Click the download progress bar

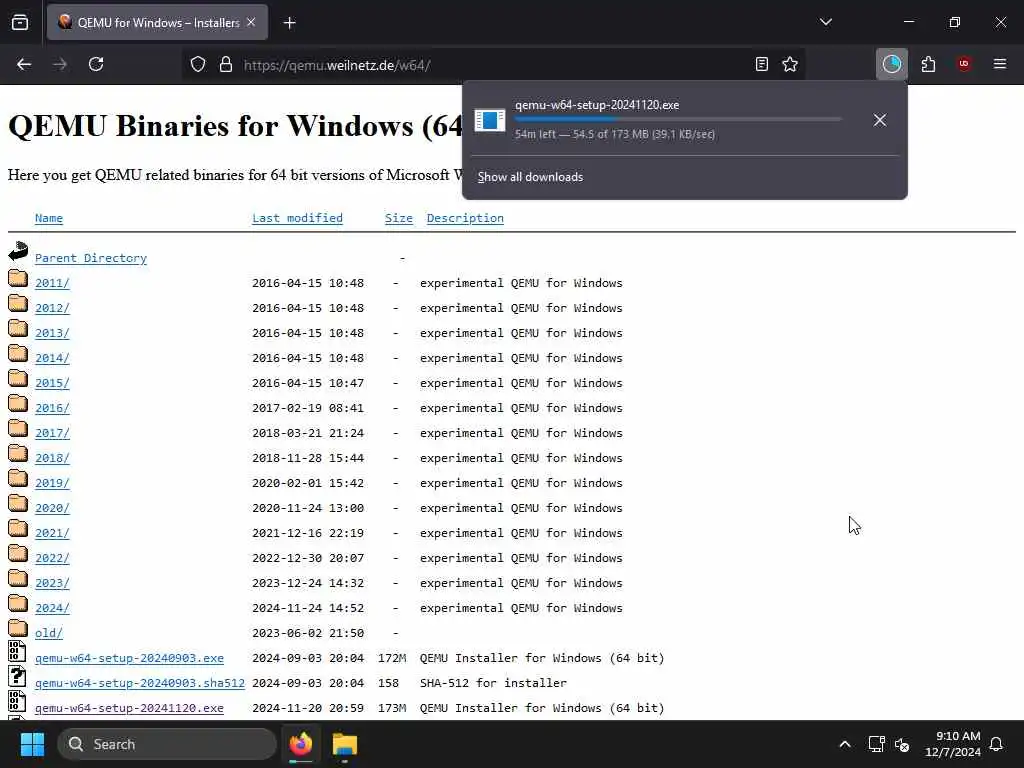[677, 120]
